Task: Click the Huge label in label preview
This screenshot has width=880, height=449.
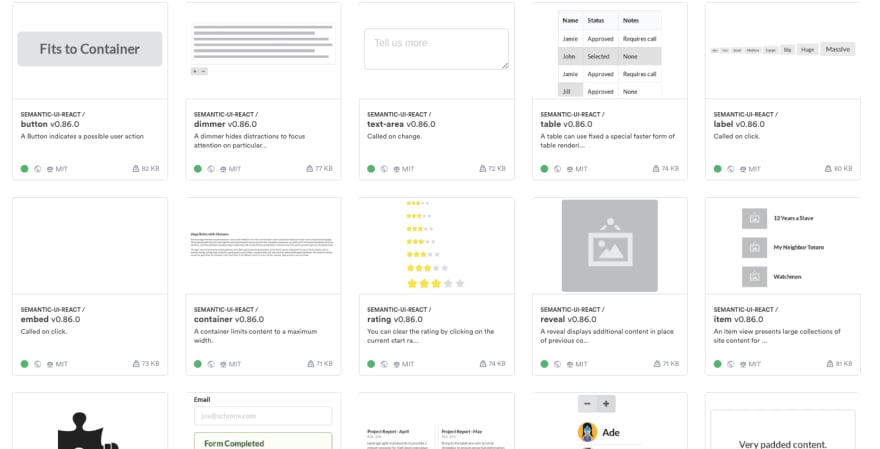Action: point(807,50)
